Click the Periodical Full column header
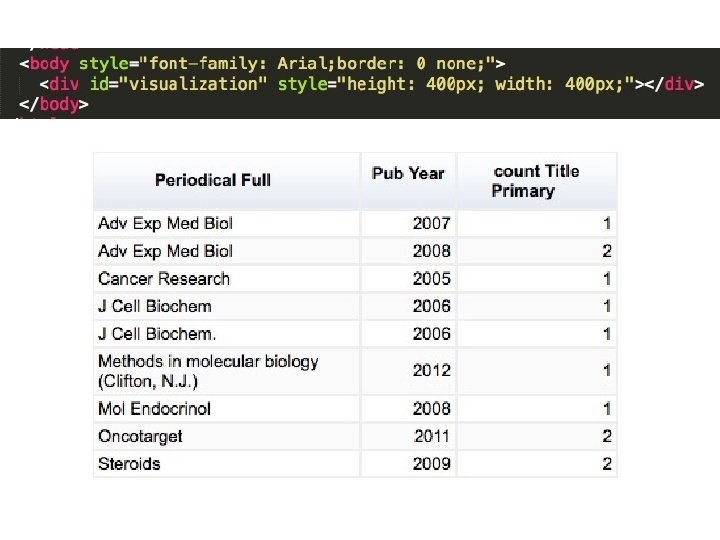Viewport: 720px width, 540px height. click(213, 180)
